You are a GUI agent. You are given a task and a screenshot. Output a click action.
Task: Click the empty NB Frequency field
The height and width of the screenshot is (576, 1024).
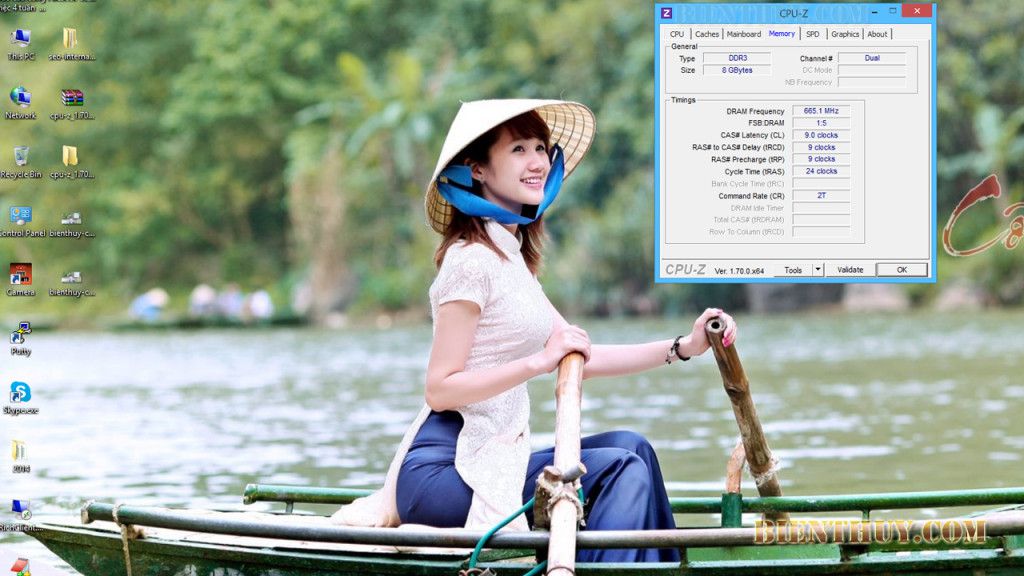pos(872,82)
